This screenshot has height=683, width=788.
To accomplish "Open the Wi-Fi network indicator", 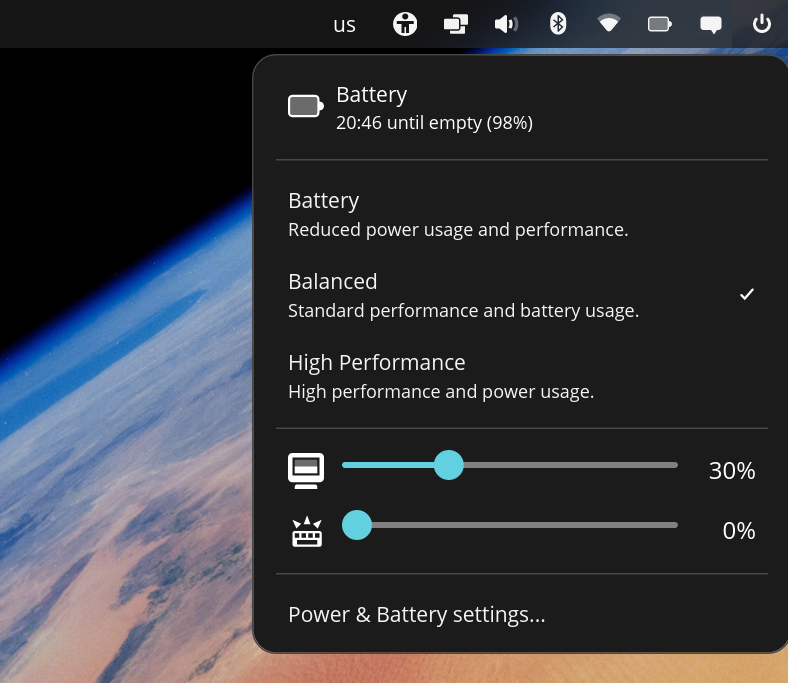I will click(x=609, y=24).
